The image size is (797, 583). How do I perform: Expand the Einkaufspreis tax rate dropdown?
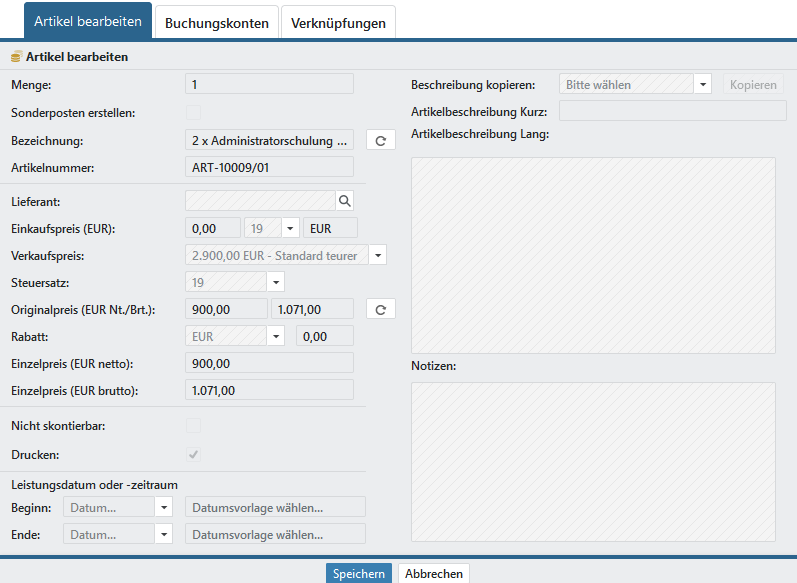pos(291,228)
